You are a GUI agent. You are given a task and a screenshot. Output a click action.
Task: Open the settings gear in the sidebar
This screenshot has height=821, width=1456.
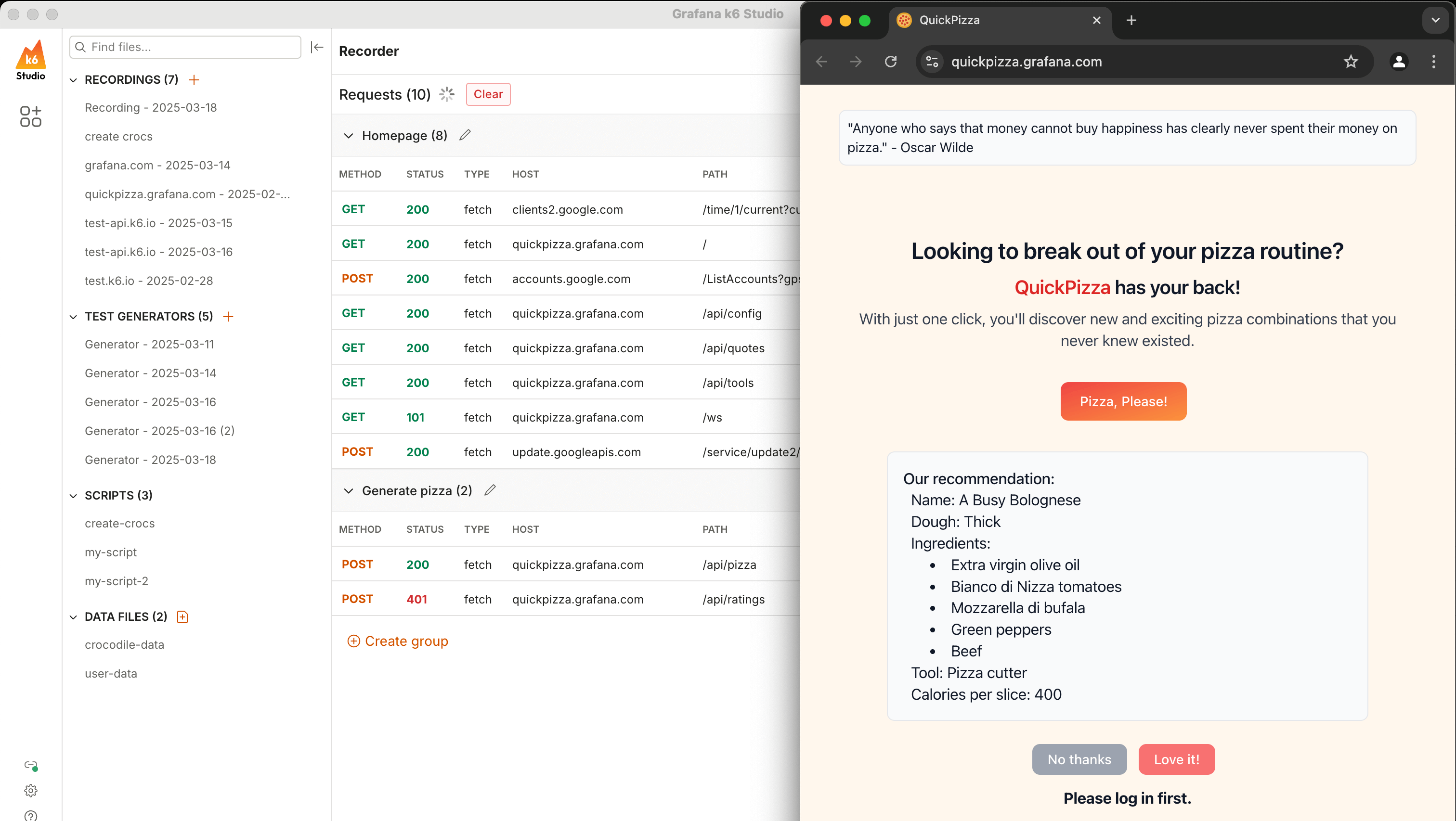(30, 790)
